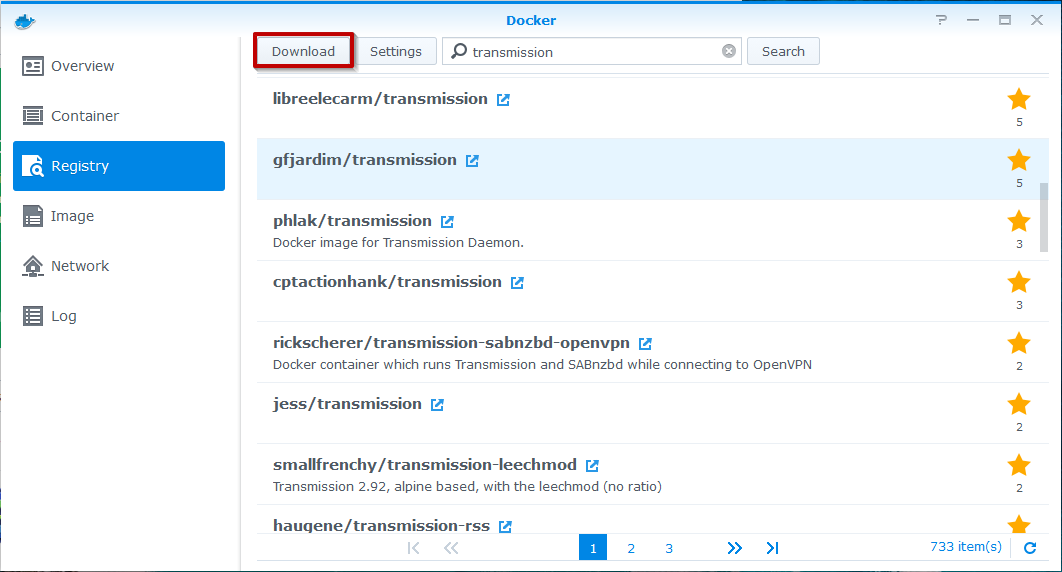This screenshot has width=1062, height=572.
Task: Open the Network section
Action: (x=119, y=266)
